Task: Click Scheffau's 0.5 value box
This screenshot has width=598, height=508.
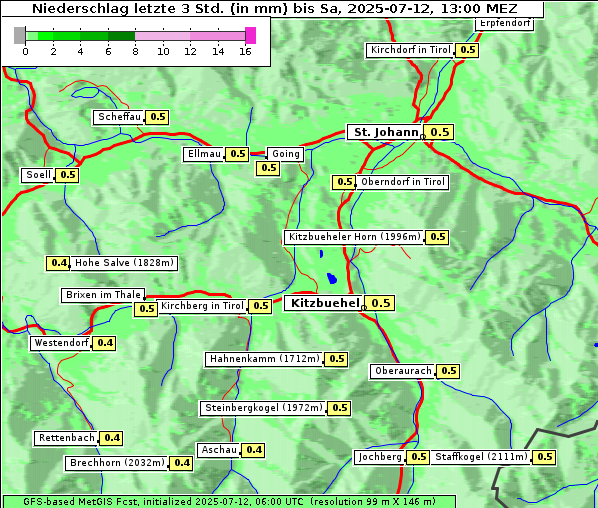Action: tap(158, 117)
